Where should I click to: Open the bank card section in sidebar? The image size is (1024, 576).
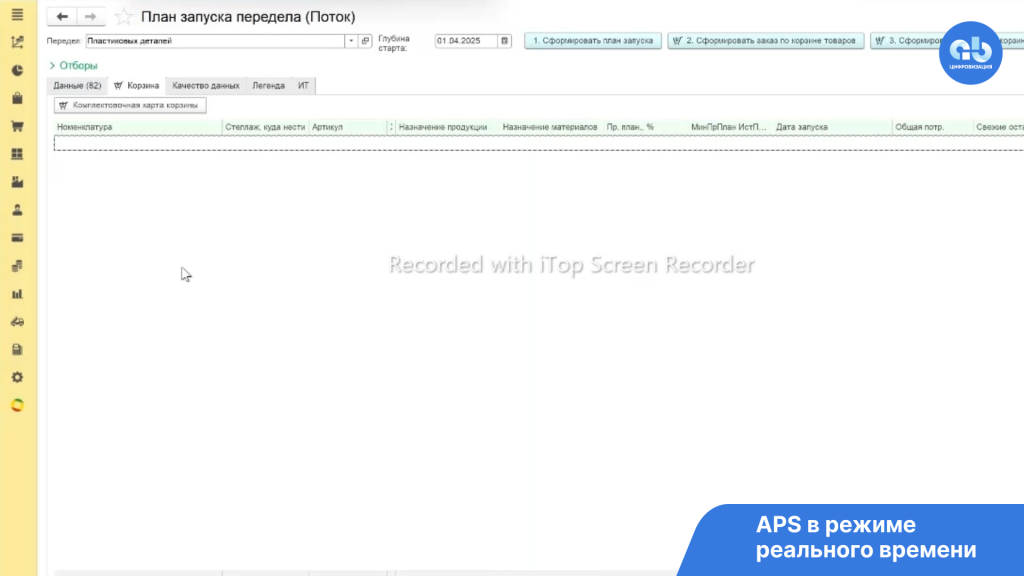coord(18,238)
